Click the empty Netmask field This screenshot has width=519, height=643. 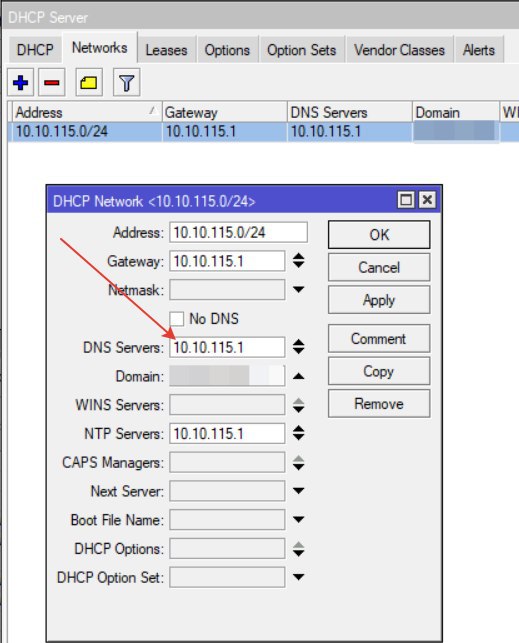tap(227, 290)
